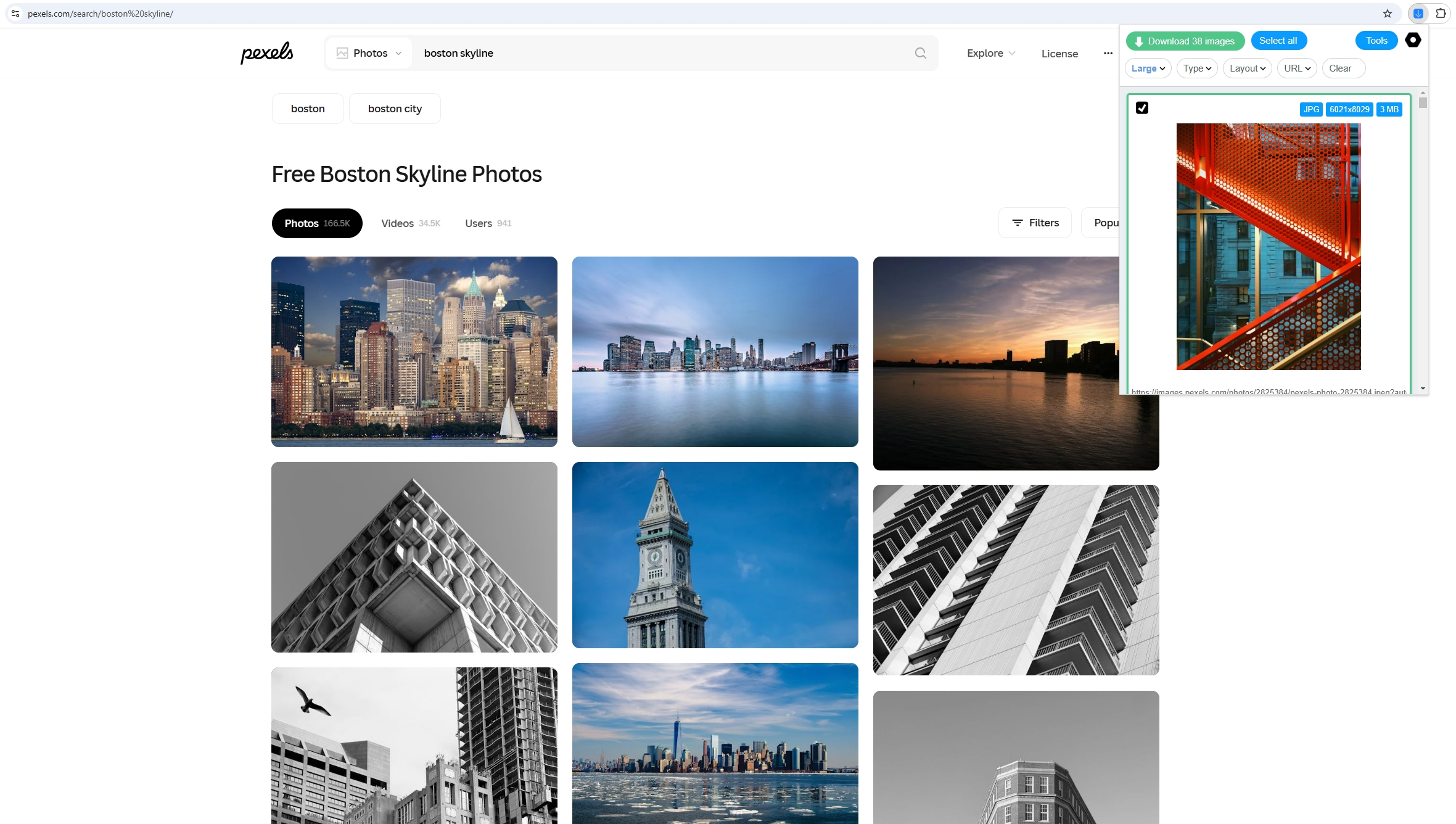Open the Large size filter dropdown

[x=1148, y=68]
